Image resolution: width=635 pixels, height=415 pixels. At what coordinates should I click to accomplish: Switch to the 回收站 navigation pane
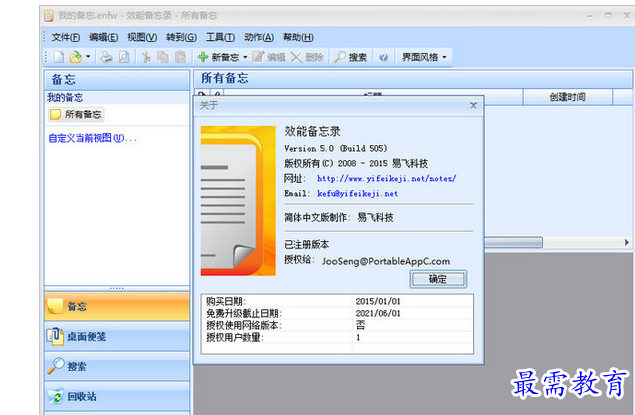point(117,396)
